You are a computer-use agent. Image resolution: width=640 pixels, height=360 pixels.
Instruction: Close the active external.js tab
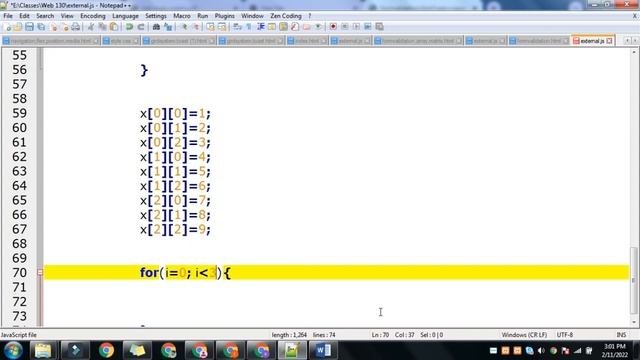609,41
